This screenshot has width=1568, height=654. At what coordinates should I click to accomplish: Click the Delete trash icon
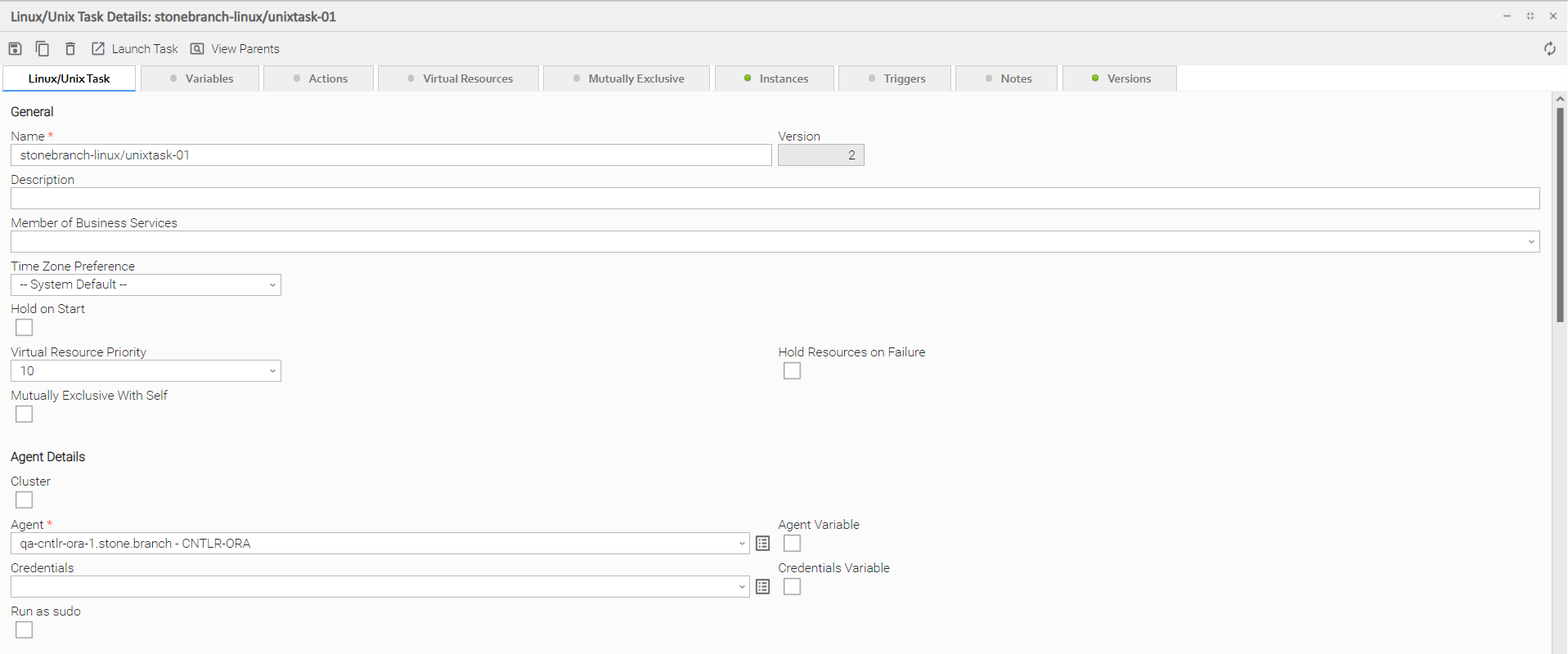(70, 49)
